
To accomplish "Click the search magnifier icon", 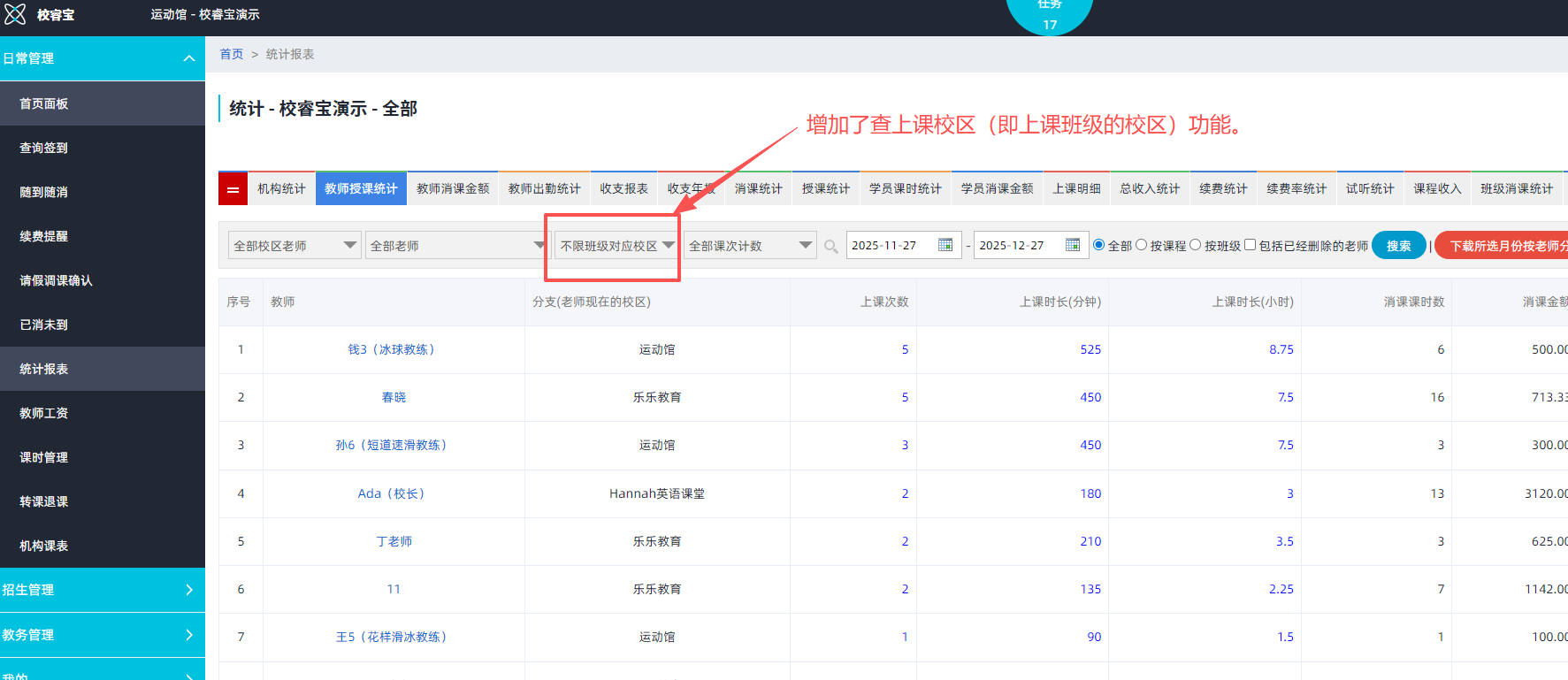I will click(x=830, y=247).
